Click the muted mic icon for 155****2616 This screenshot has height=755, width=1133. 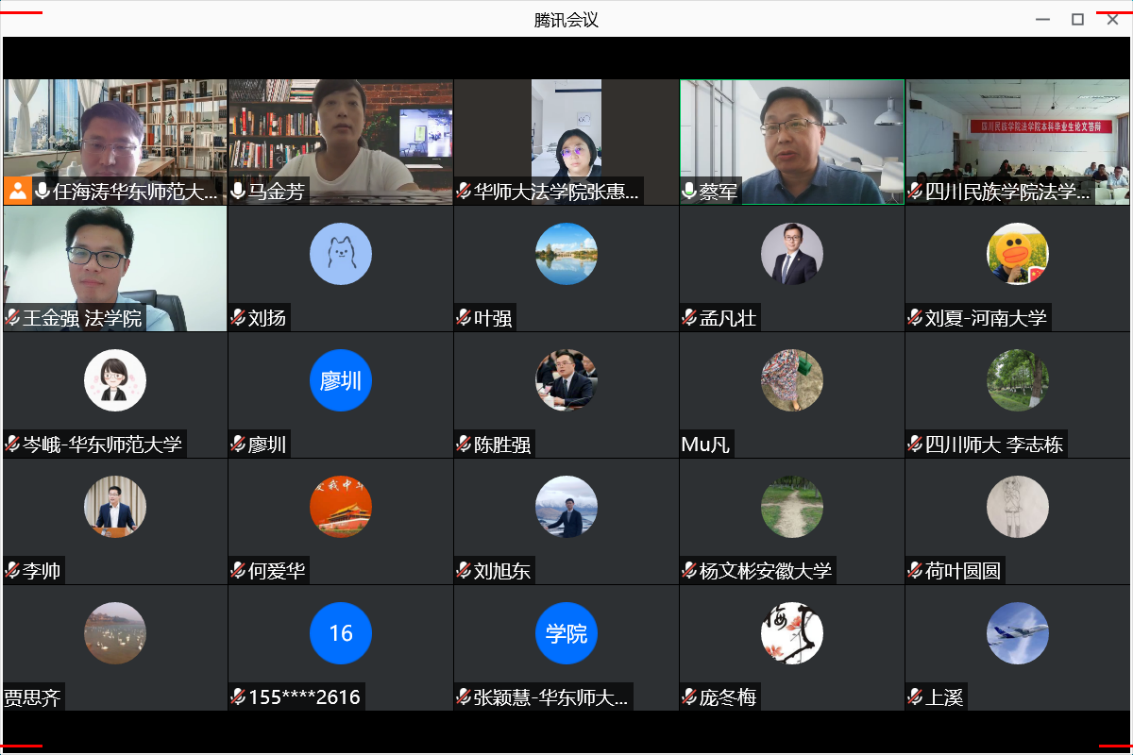click(x=238, y=697)
